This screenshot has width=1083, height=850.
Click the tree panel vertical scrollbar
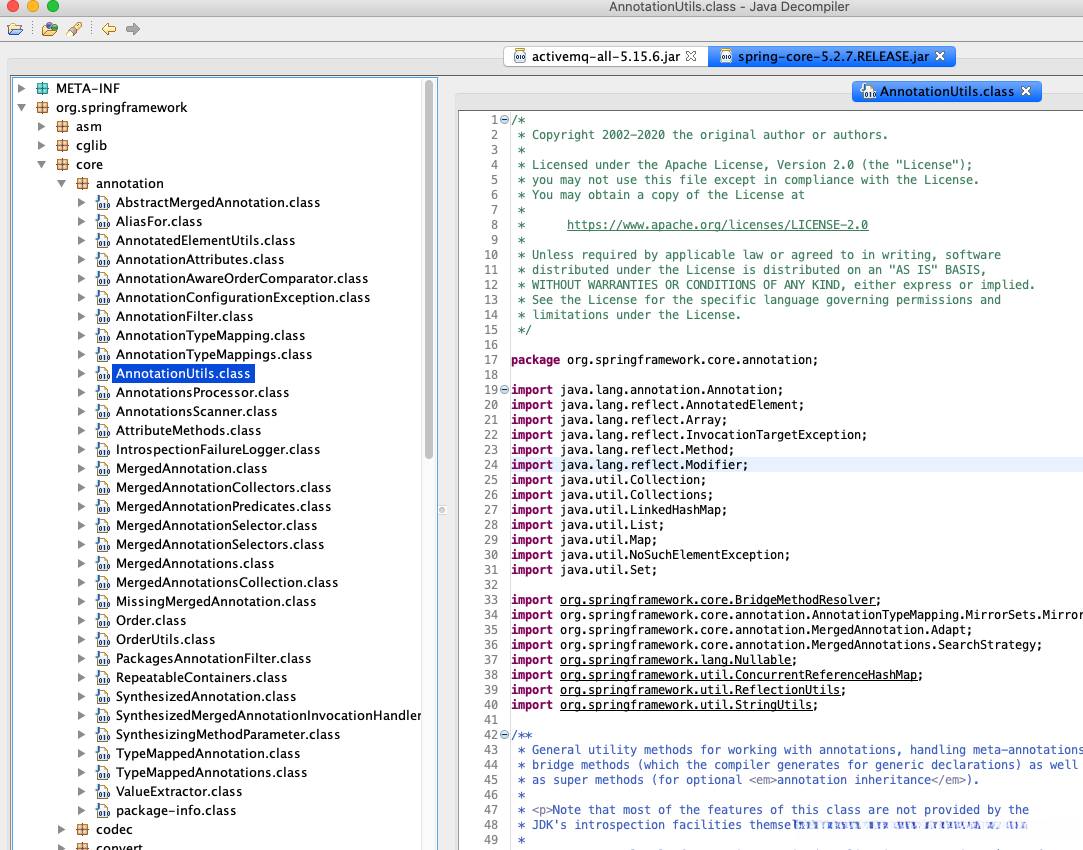click(x=430, y=270)
